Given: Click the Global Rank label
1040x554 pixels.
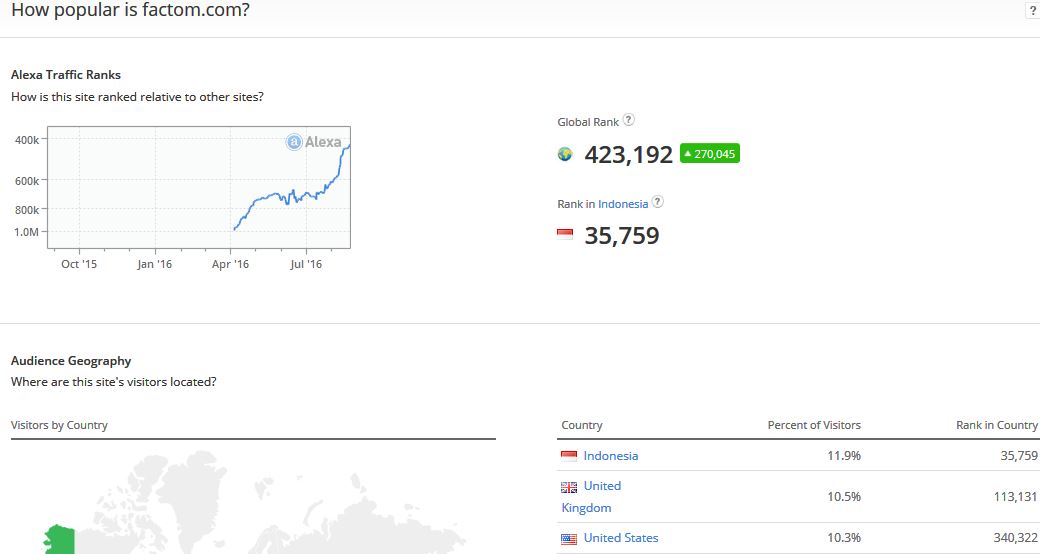Looking at the screenshot, I should pyautogui.click(x=588, y=122).
